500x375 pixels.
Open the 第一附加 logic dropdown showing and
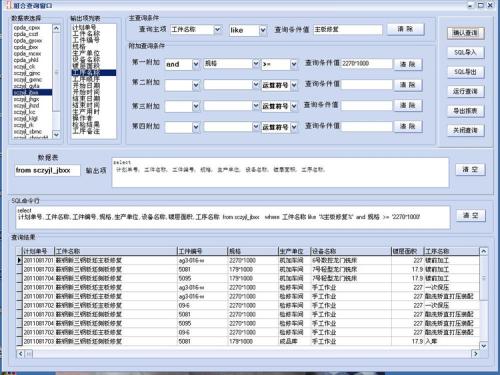196,64
